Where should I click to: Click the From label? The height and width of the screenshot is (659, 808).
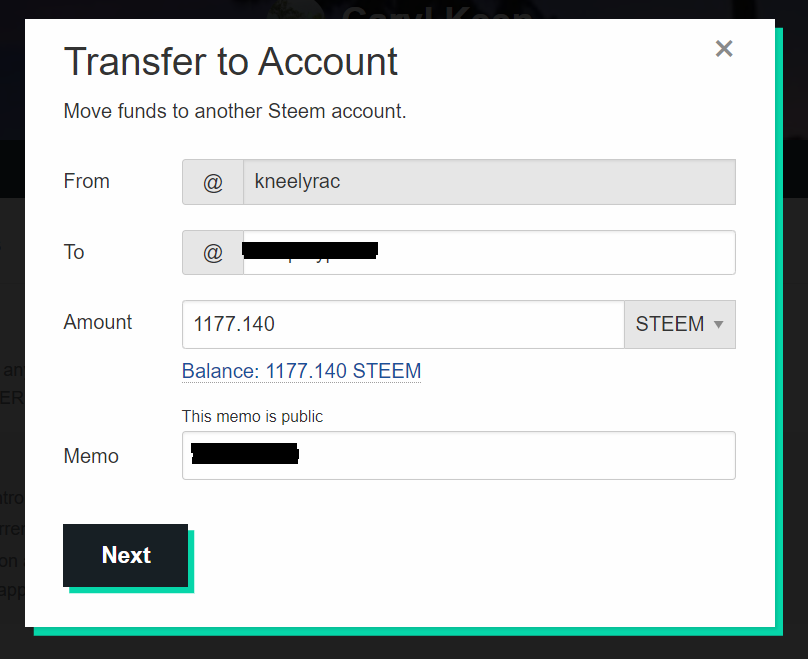(87, 181)
